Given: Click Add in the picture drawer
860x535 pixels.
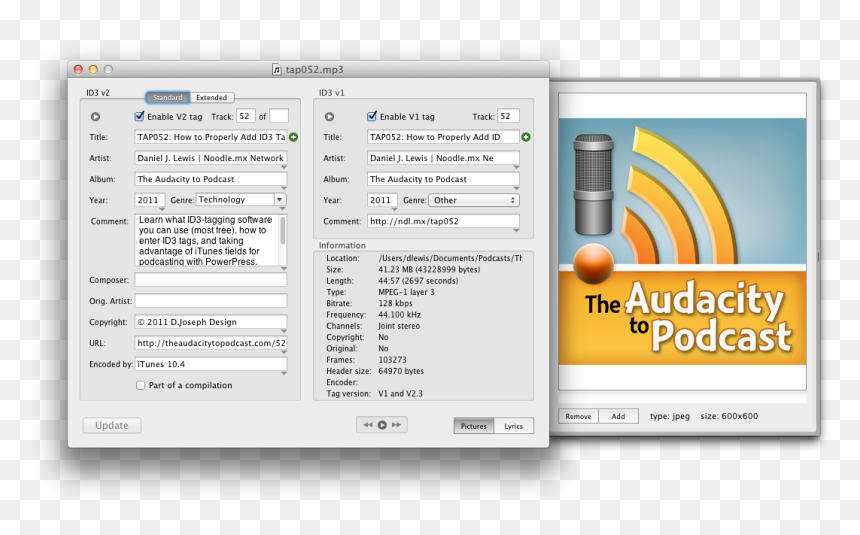Looking at the screenshot, I should coord(619,416).
